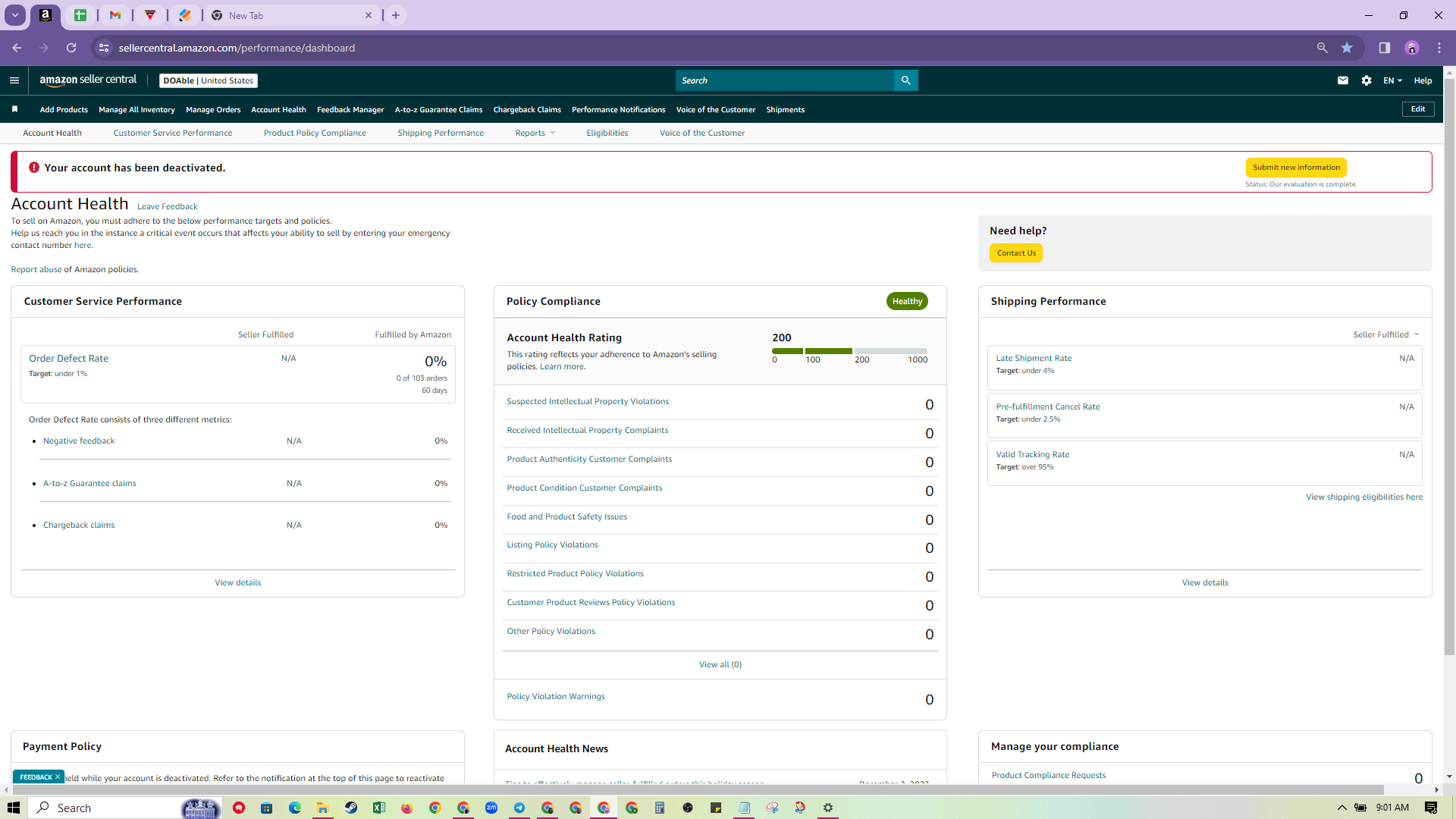Click the Seller Central search field
This screenshot has width=1456, height=819.
click(785, 80)
